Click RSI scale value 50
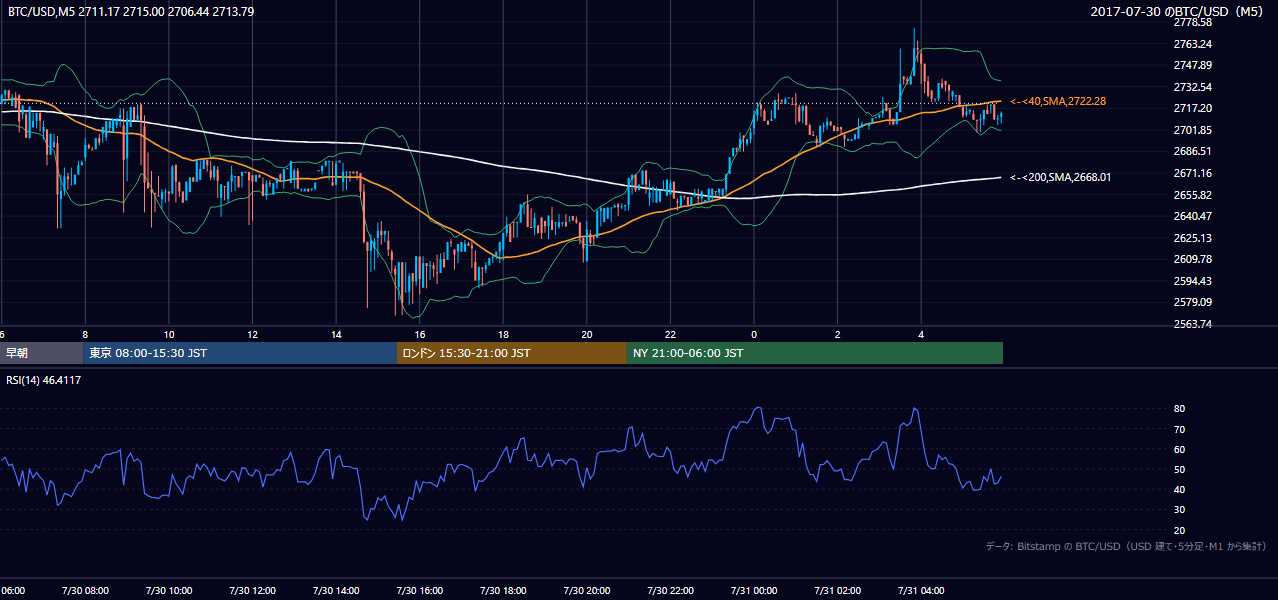This screenshot has width=1278, height=600. (x=1179, y=469)
